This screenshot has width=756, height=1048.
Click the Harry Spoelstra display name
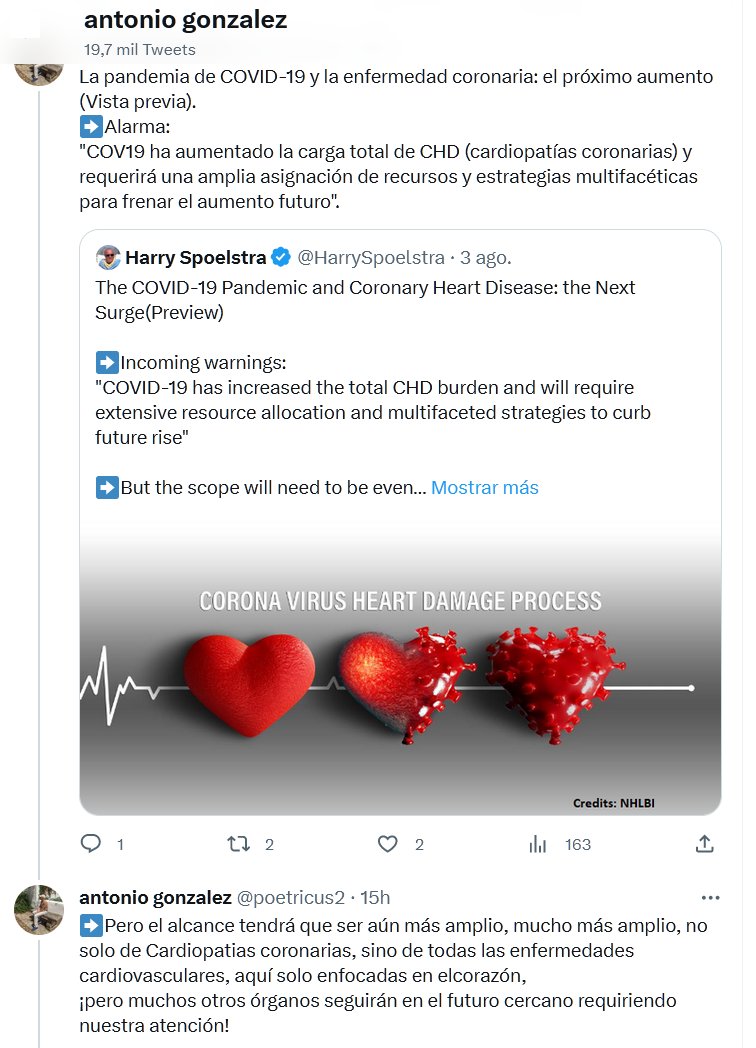(x=196, y=257)
